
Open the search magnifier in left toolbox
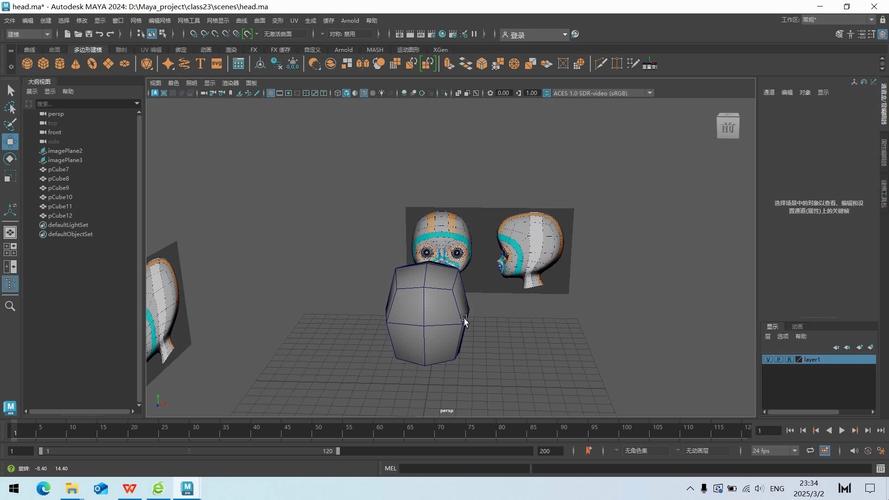click(x=10, y=306)
